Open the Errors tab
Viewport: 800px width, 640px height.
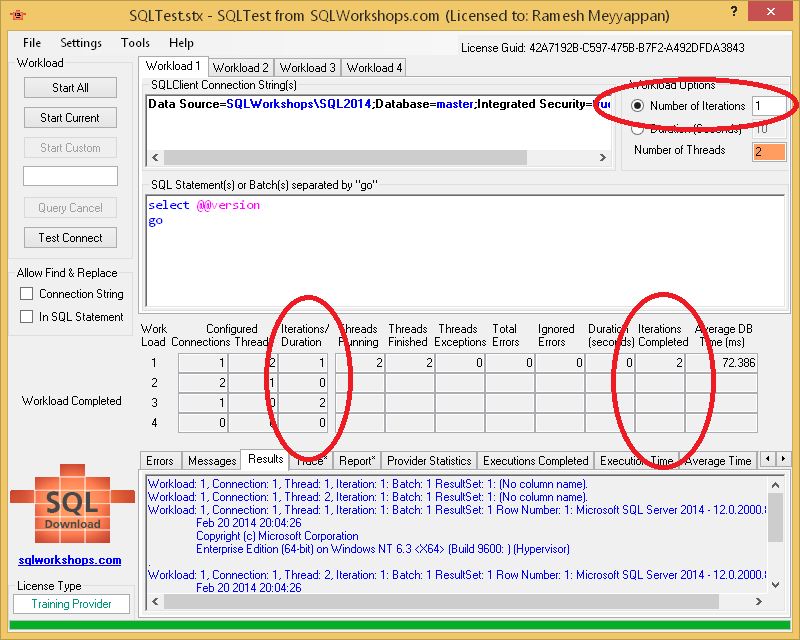coord(160,461)
